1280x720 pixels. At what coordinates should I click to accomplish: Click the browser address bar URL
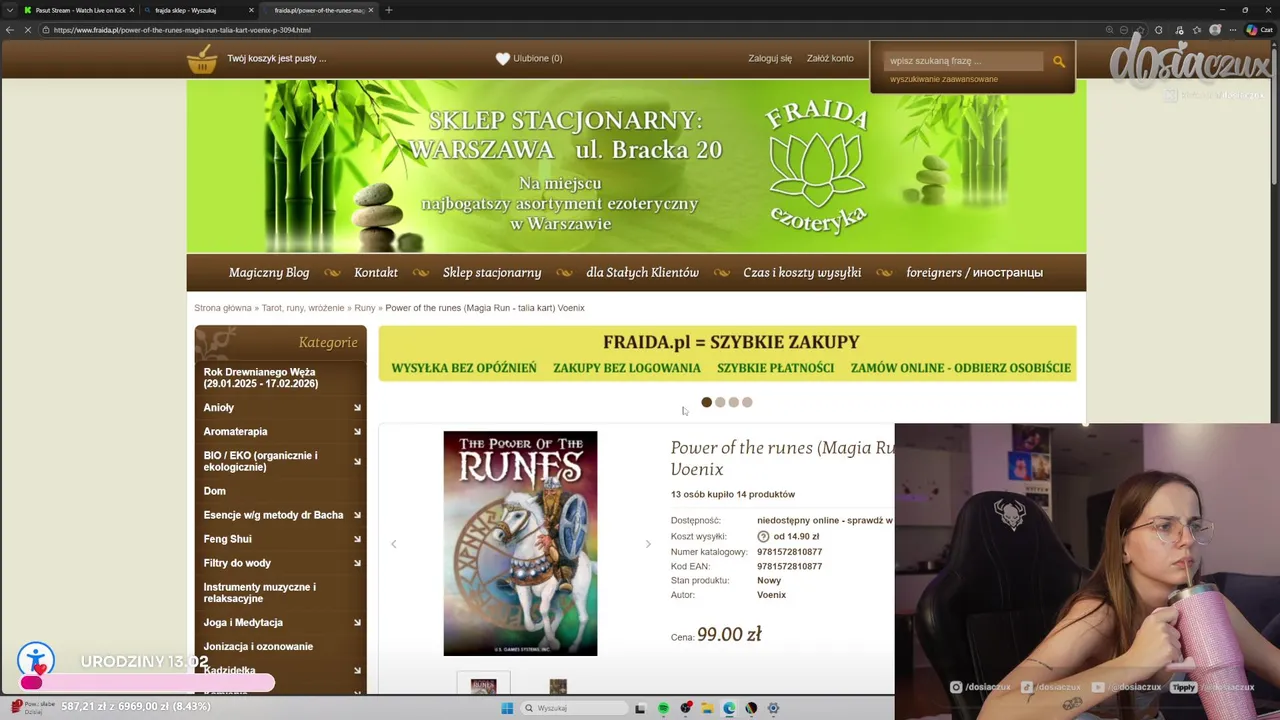coord(182,30)
